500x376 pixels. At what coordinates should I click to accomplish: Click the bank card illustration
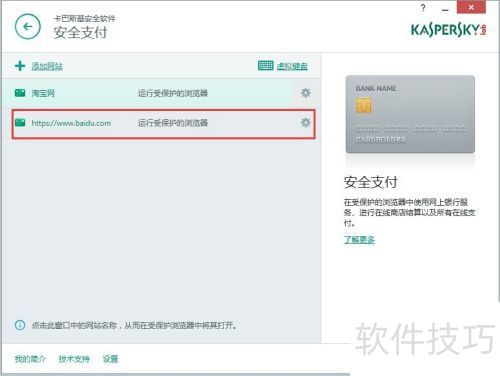click(410, 114)
